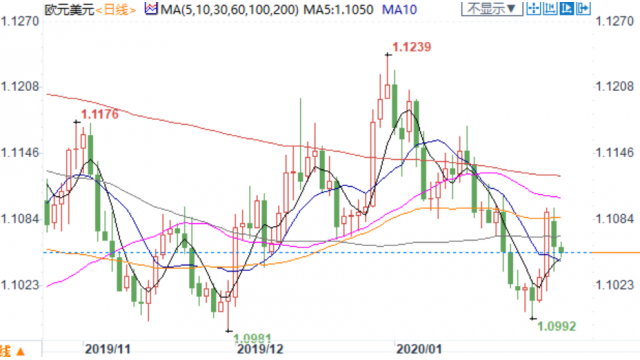Viewport: 640px width, 360px height.
Task: Change the 日线 period selector
Action: click(x=116, y=9)
